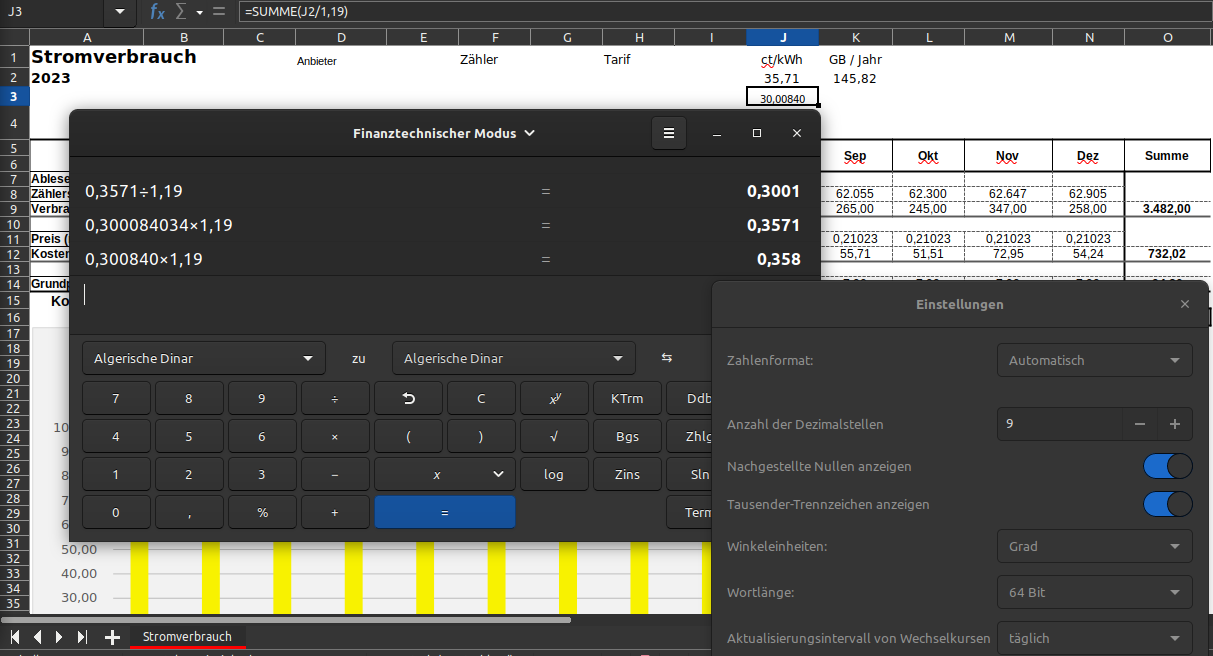Open Wortlänge 64 Bit dropdown
Screen dimensions: 1213x656
click(1095, 592)
